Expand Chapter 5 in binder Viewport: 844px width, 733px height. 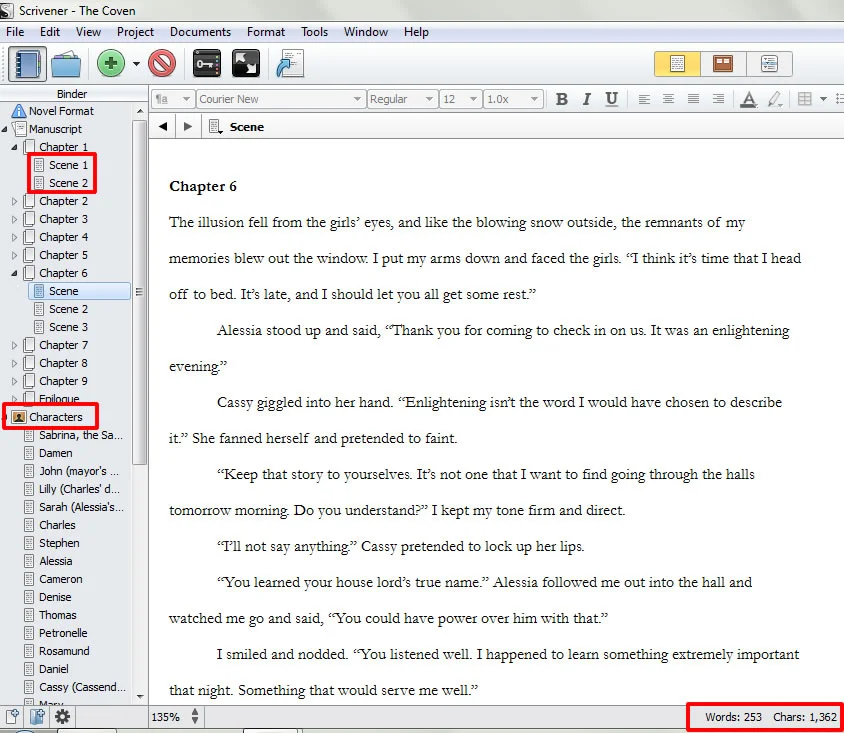coord(15,255)
